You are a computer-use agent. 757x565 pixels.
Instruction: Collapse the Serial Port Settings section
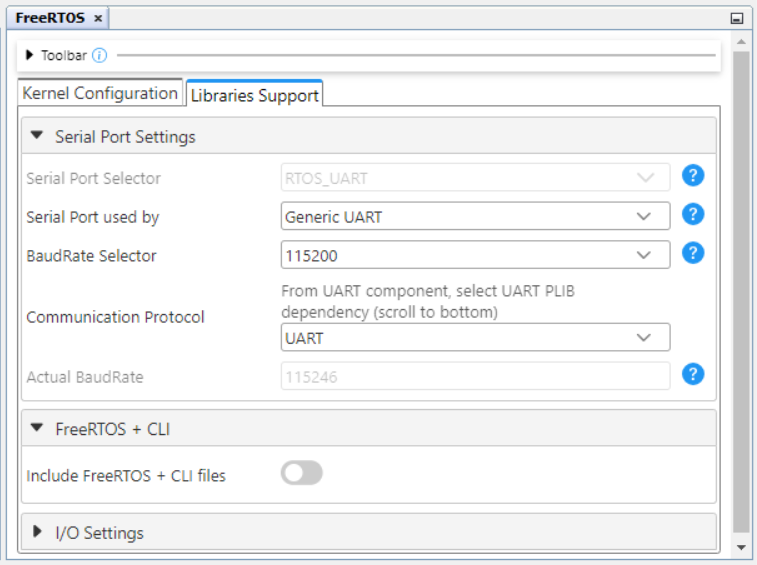point(37,135)
